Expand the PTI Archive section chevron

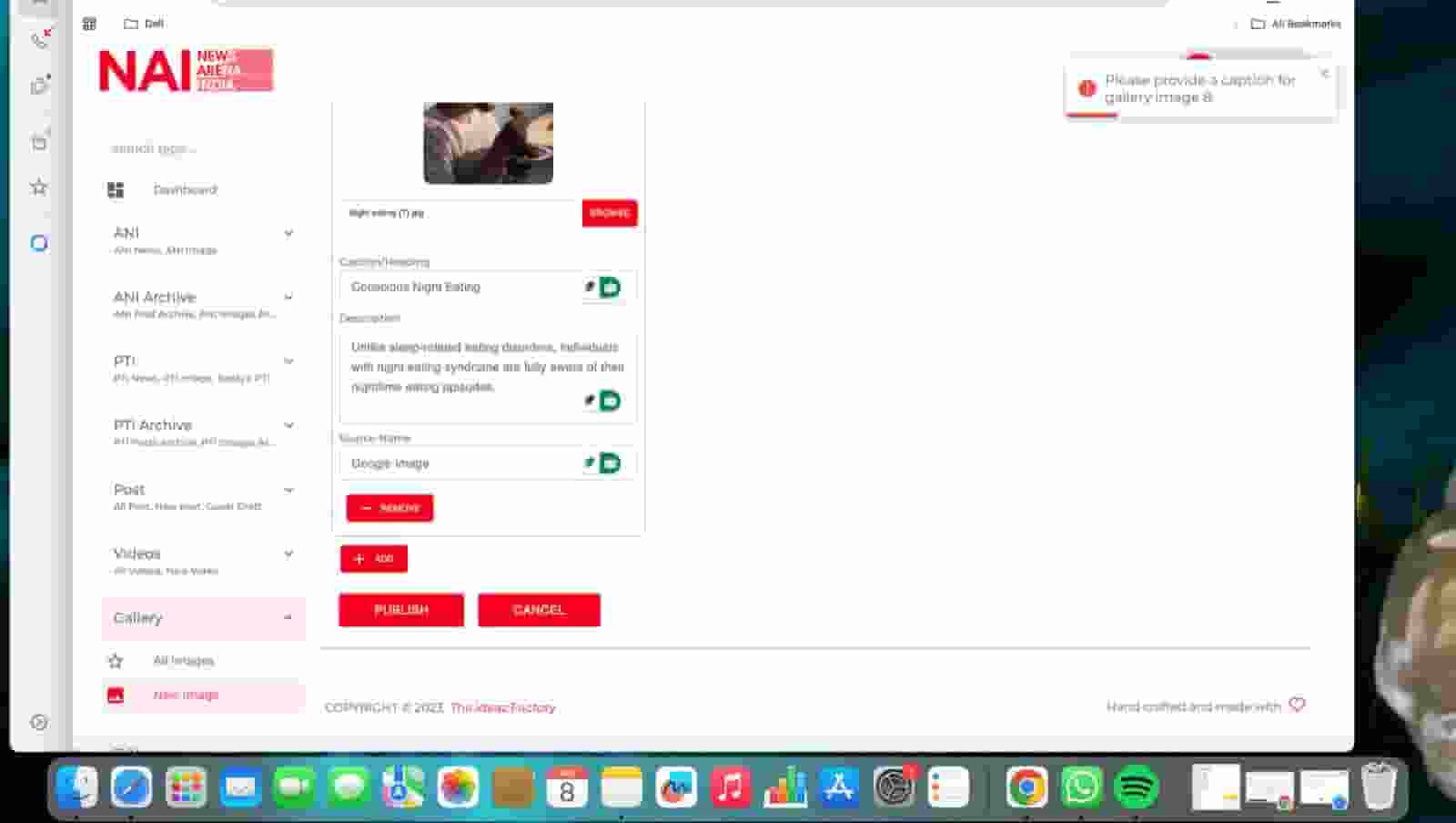288,425
